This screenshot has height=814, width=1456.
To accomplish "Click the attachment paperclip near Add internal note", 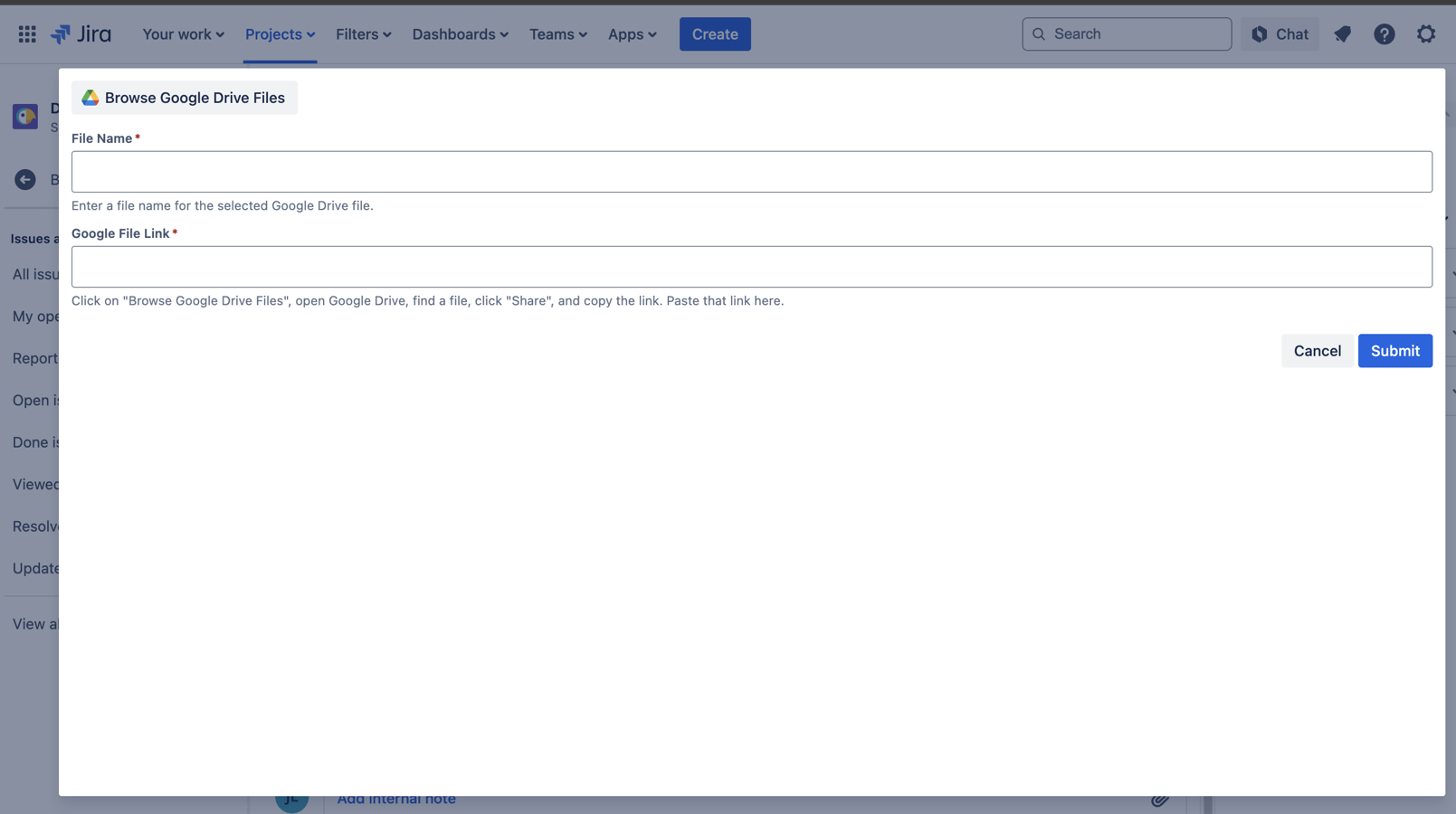I will [1161, 800].
